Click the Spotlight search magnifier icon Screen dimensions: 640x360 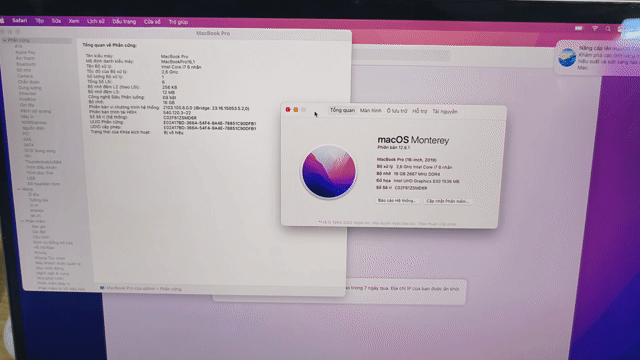608,29
